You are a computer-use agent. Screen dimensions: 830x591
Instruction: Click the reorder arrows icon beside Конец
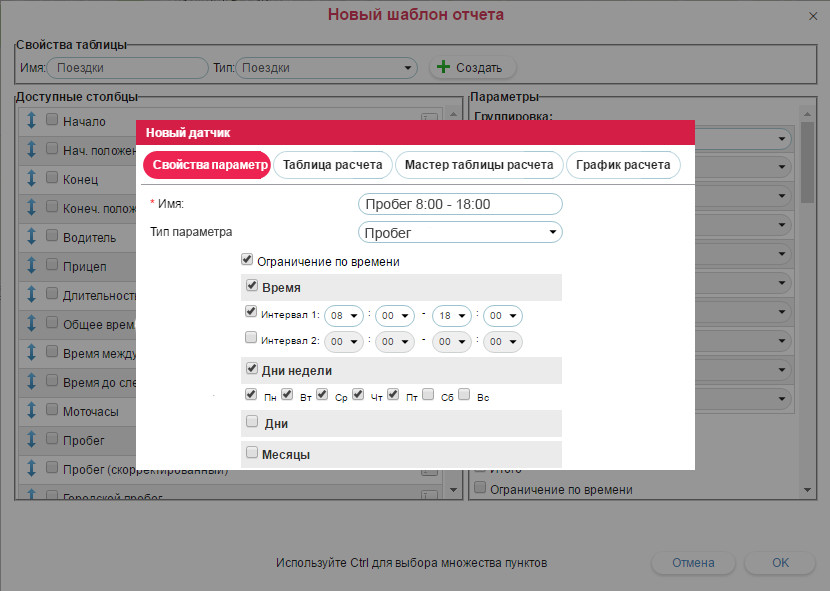32,179
